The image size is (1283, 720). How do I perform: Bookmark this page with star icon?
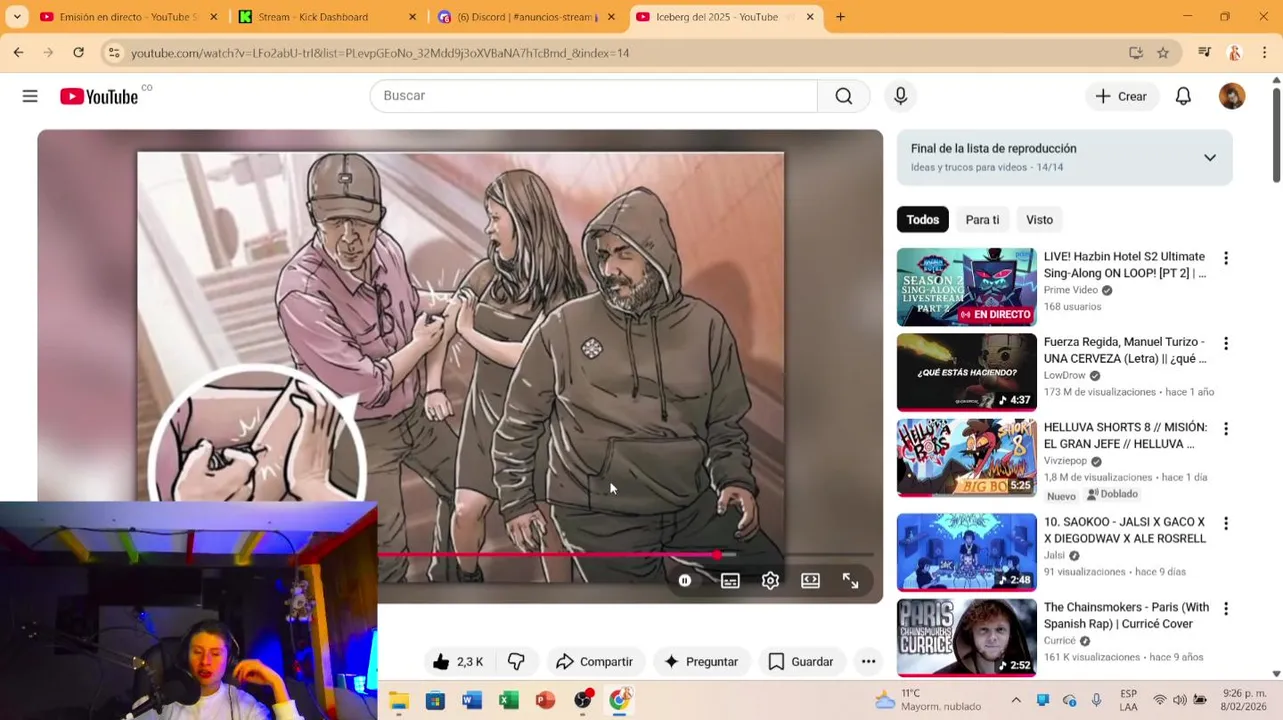pos(1163,53)
